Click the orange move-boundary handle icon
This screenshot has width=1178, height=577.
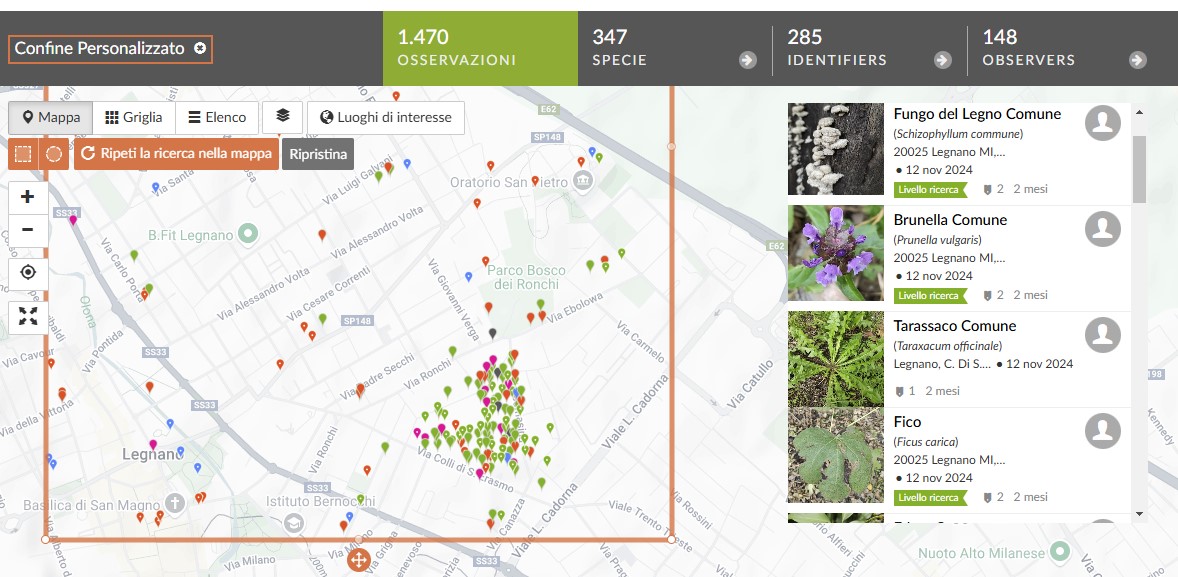pos(359,560)
